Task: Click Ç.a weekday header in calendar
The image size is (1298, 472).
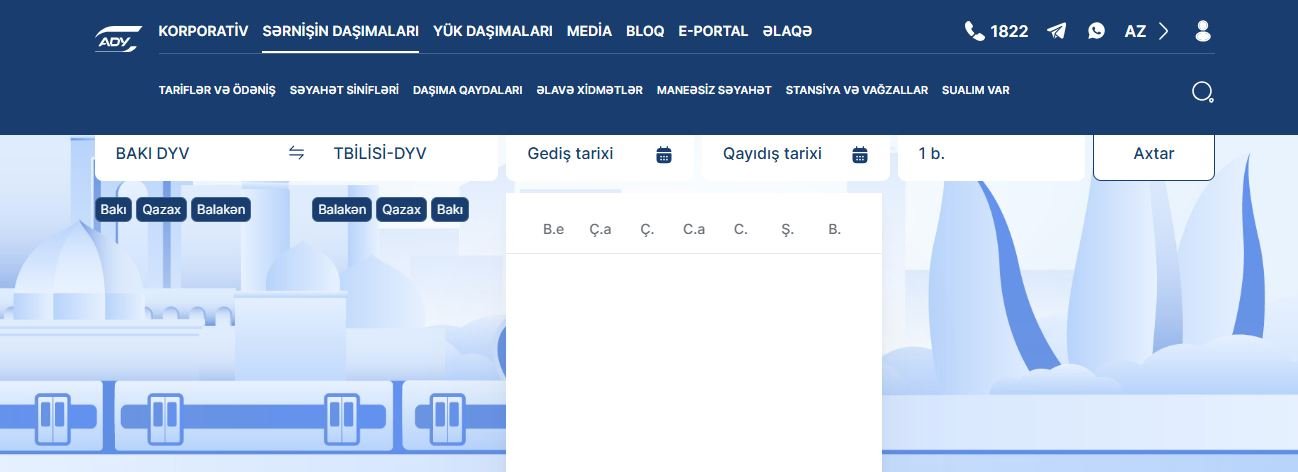Action: [601, 229]
